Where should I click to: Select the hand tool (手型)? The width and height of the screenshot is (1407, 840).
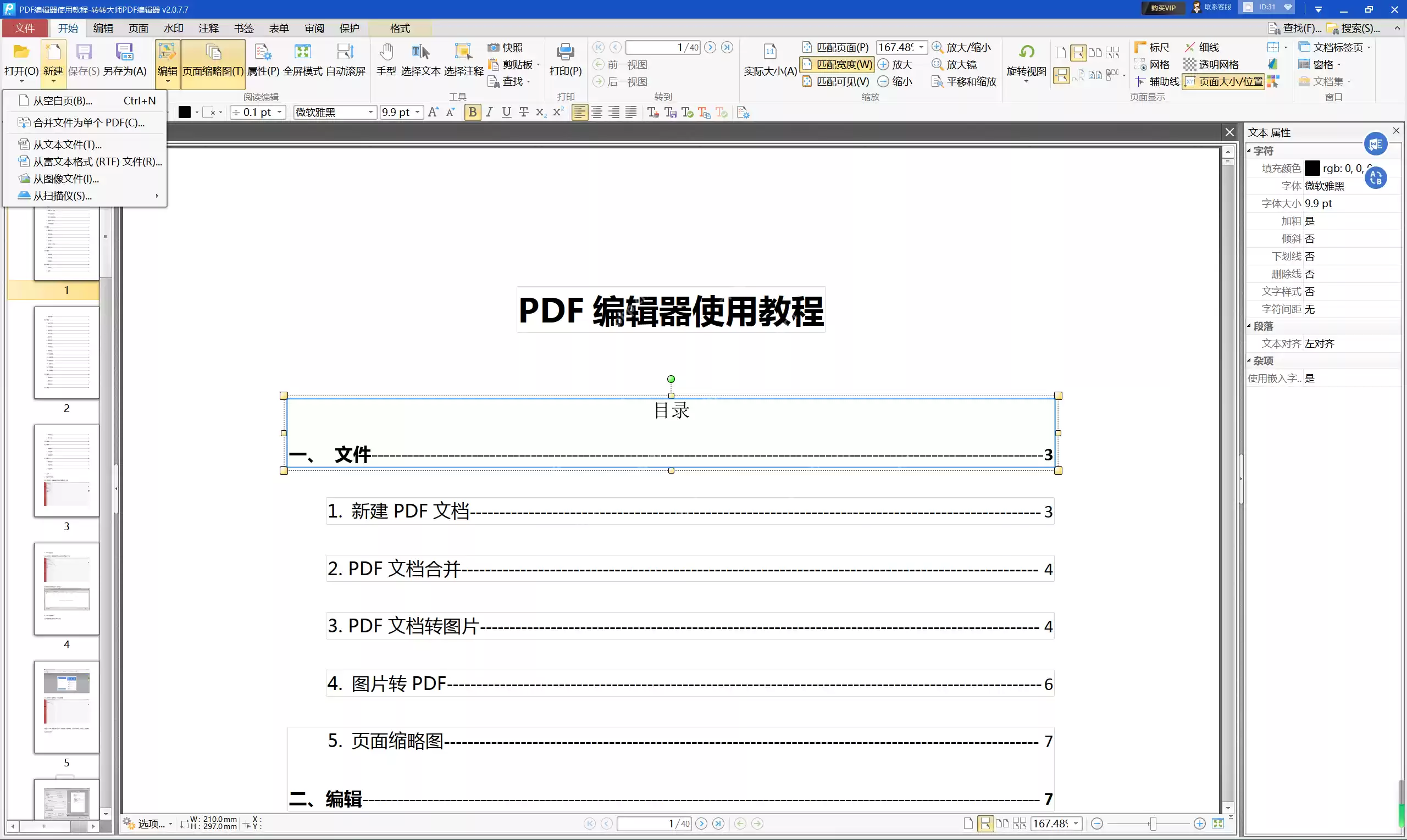(x=386, y=58)
